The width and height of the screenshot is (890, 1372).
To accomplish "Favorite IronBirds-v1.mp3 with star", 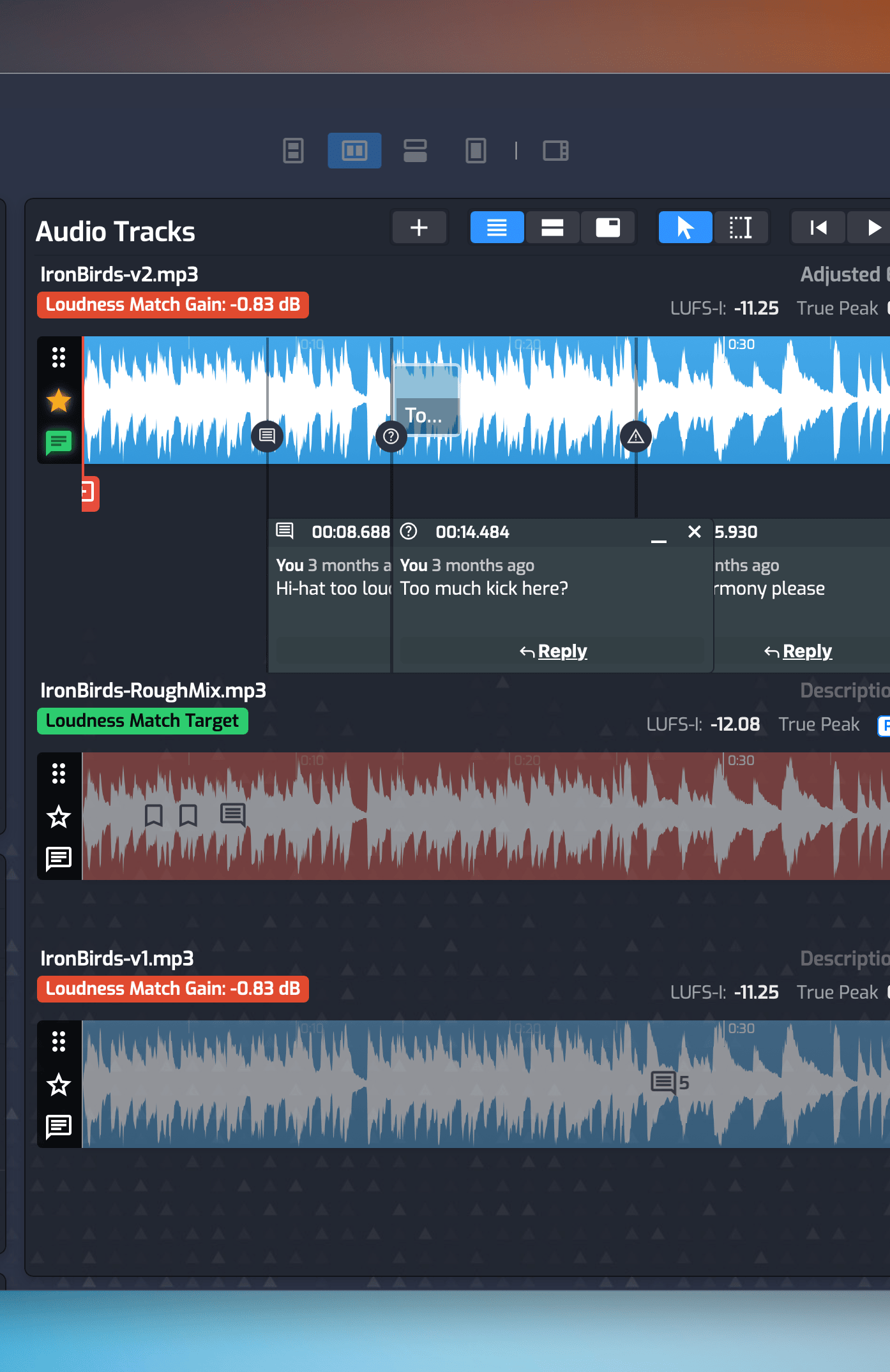I will coord(59,1085).
